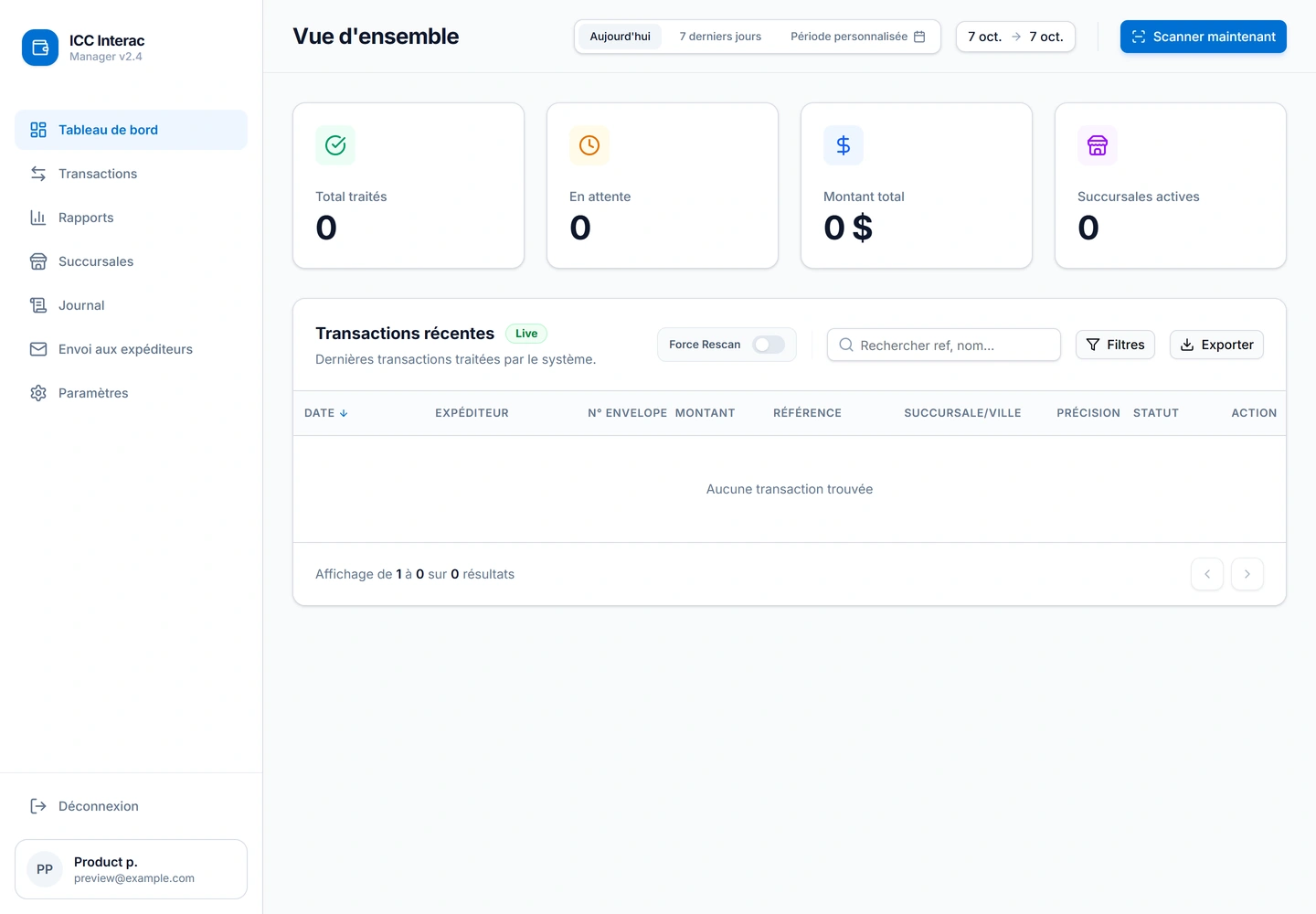1316x914 pixels.
Task: Click the green checkmark icon on Total traités
Action: click(335, 145)
